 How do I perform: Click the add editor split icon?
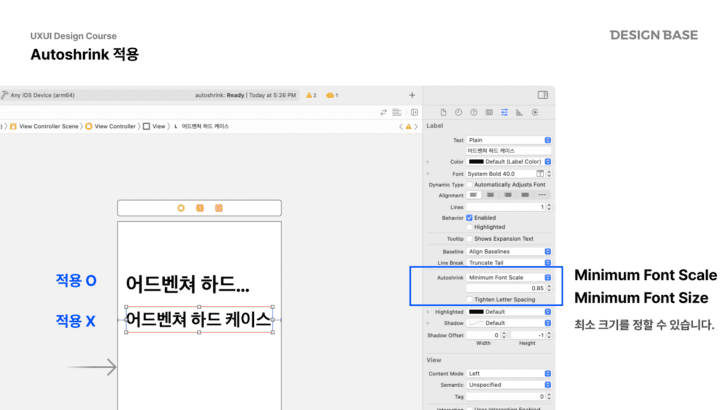point(414,112)
